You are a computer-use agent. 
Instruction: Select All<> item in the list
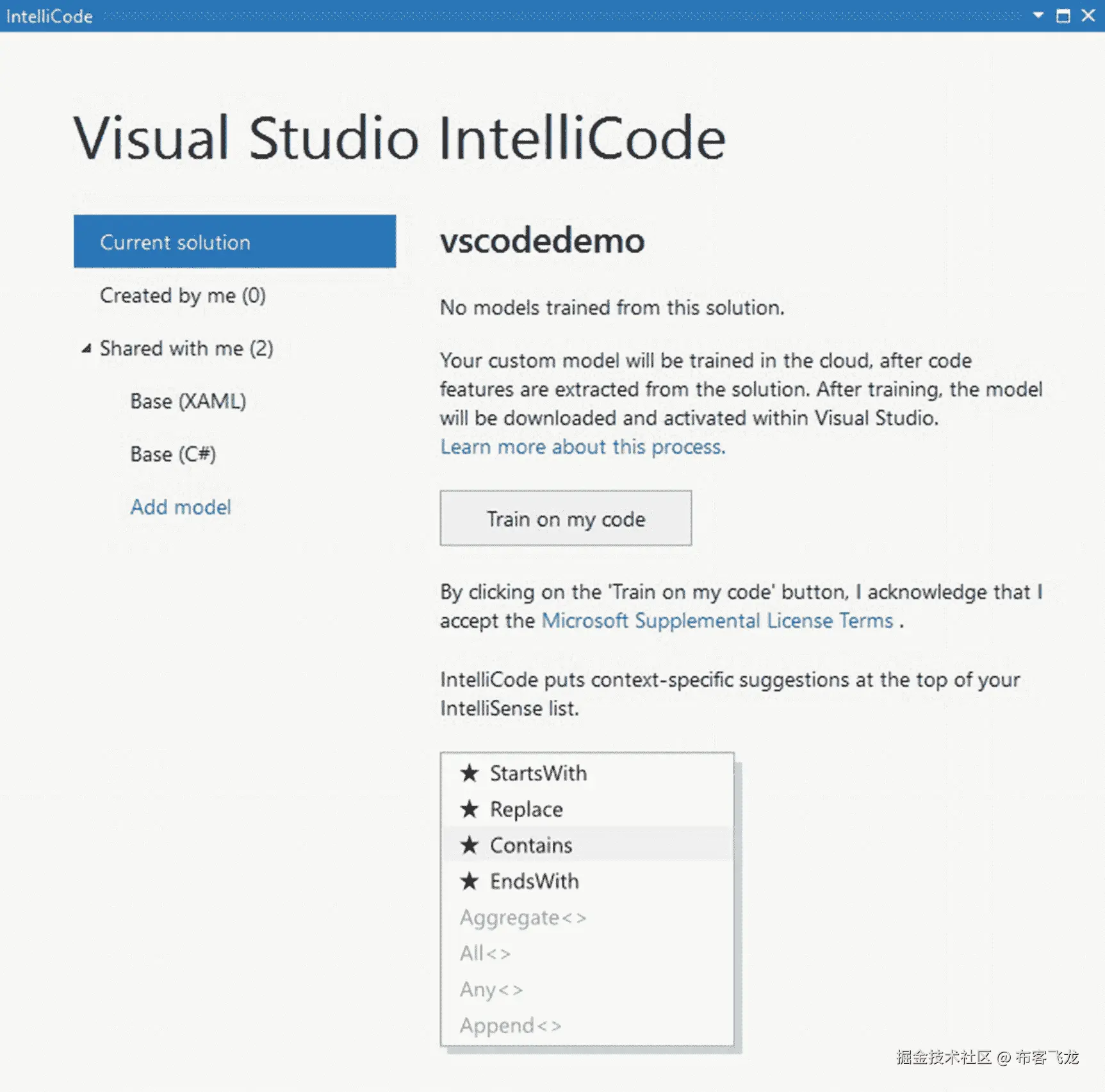[x=587, y=954]
